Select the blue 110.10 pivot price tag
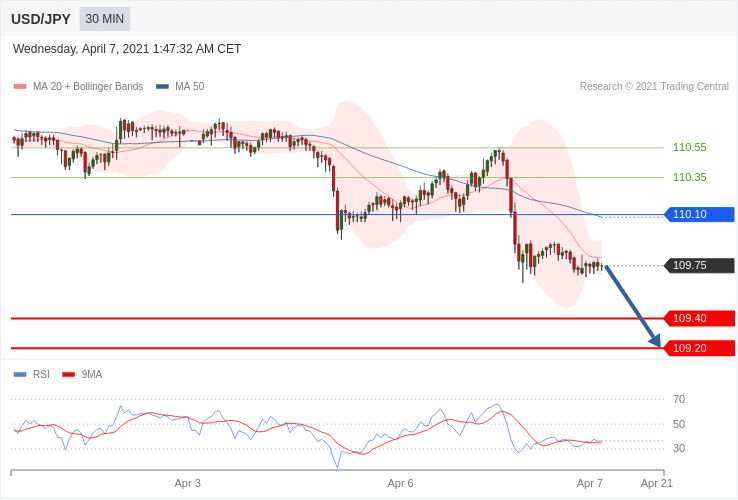 [699, 215]
